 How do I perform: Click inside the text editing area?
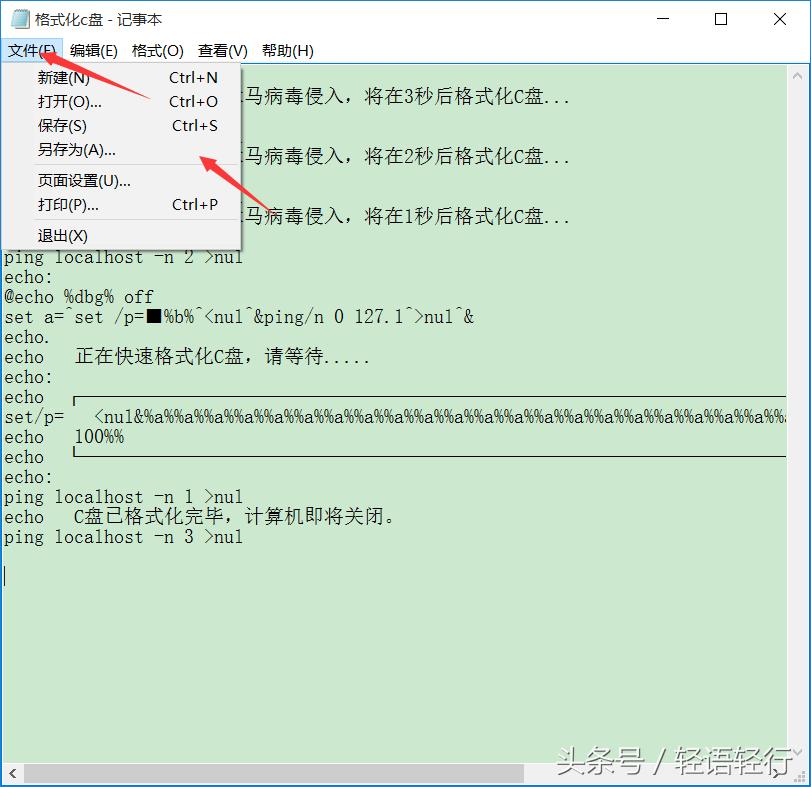[400, 620]
